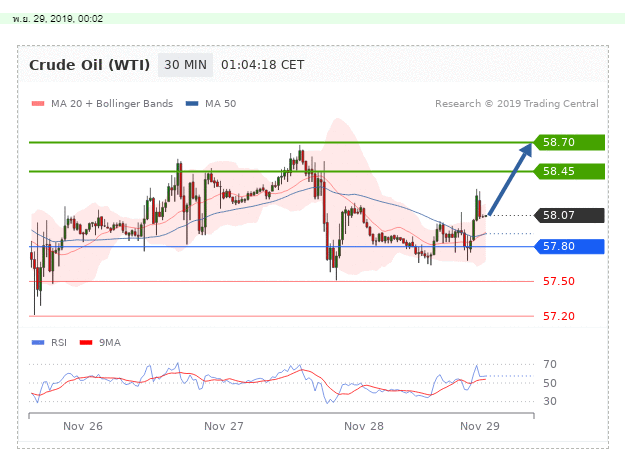
Task: Click the 57.80 pivot level tag
Action: (569, 247)
